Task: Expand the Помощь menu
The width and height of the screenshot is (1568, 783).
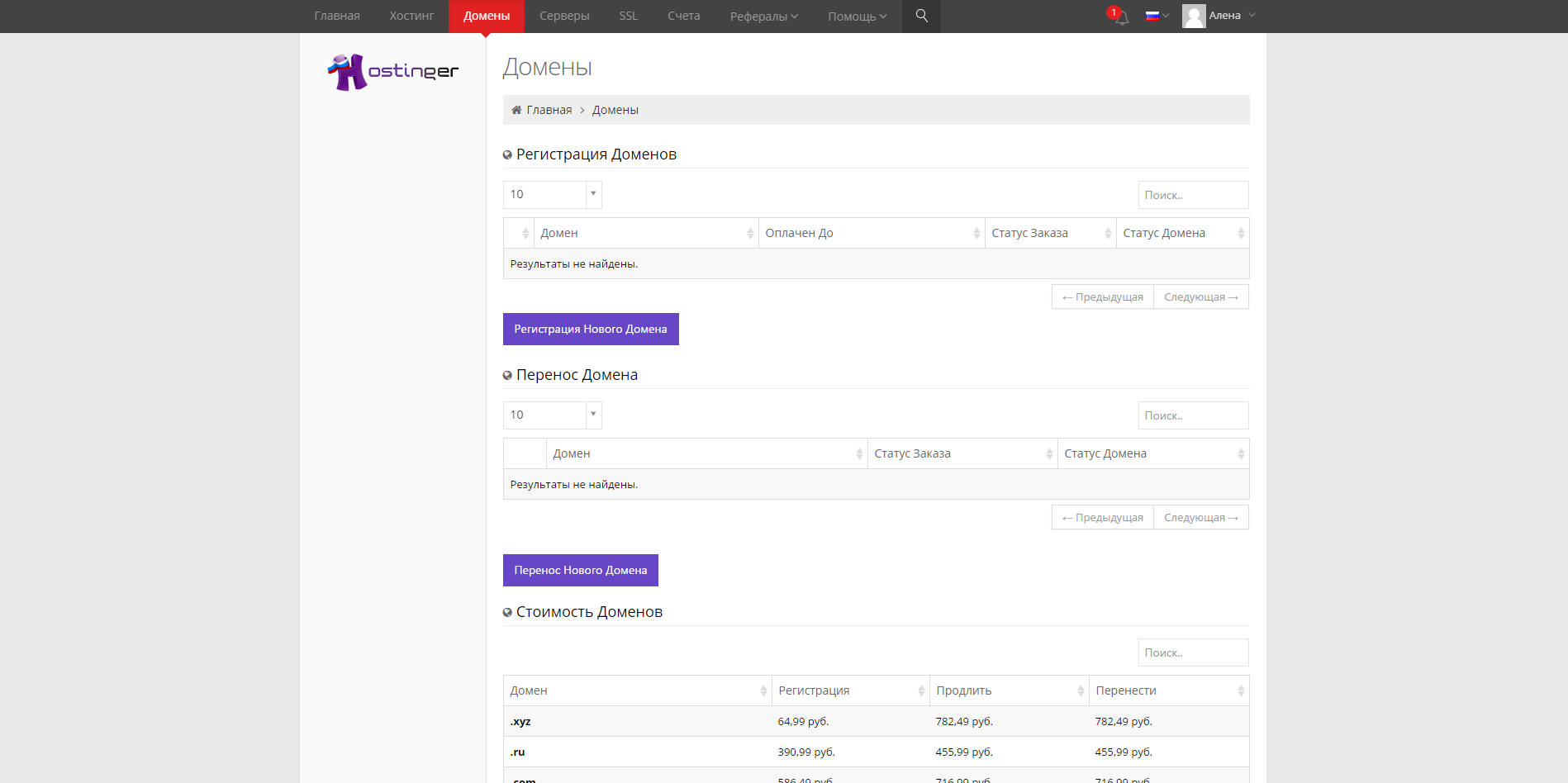Action: click(857, 16)
